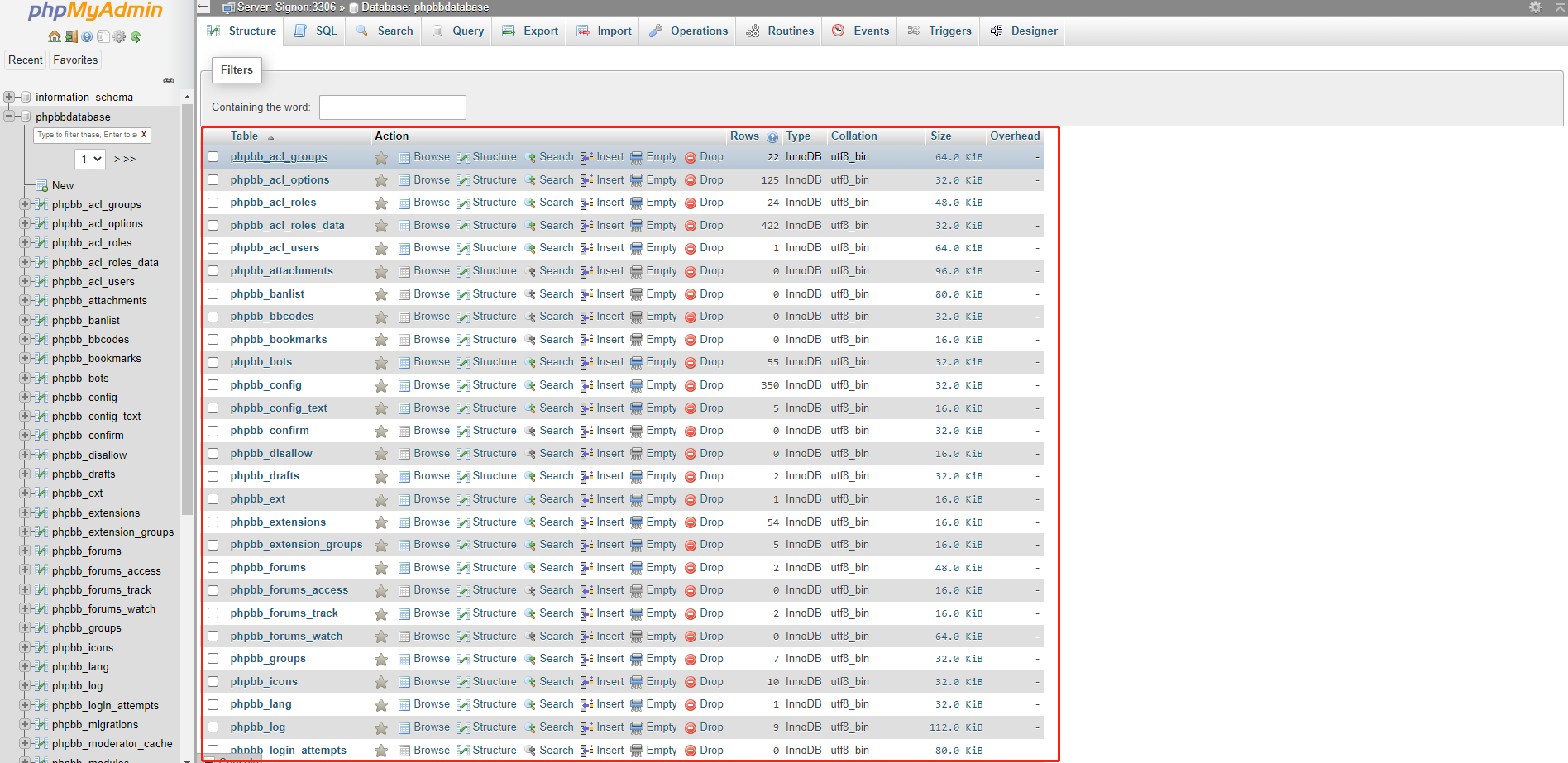Screen dimensions: 1568x763
Task: Open the phpMyAdmin documentation help icon
Action: 87,36
